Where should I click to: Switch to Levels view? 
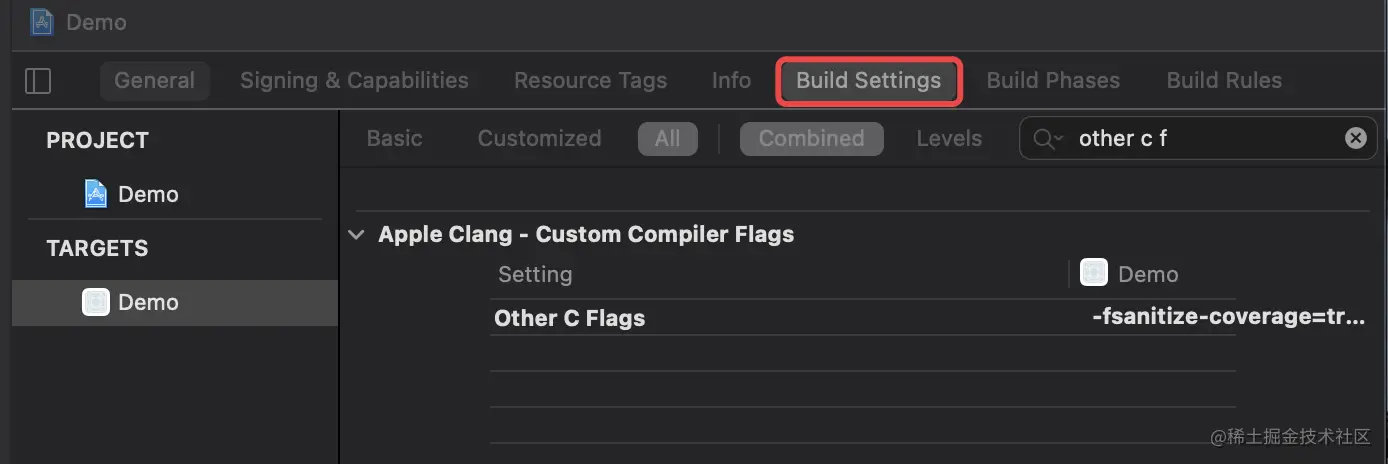pos(949,139)
